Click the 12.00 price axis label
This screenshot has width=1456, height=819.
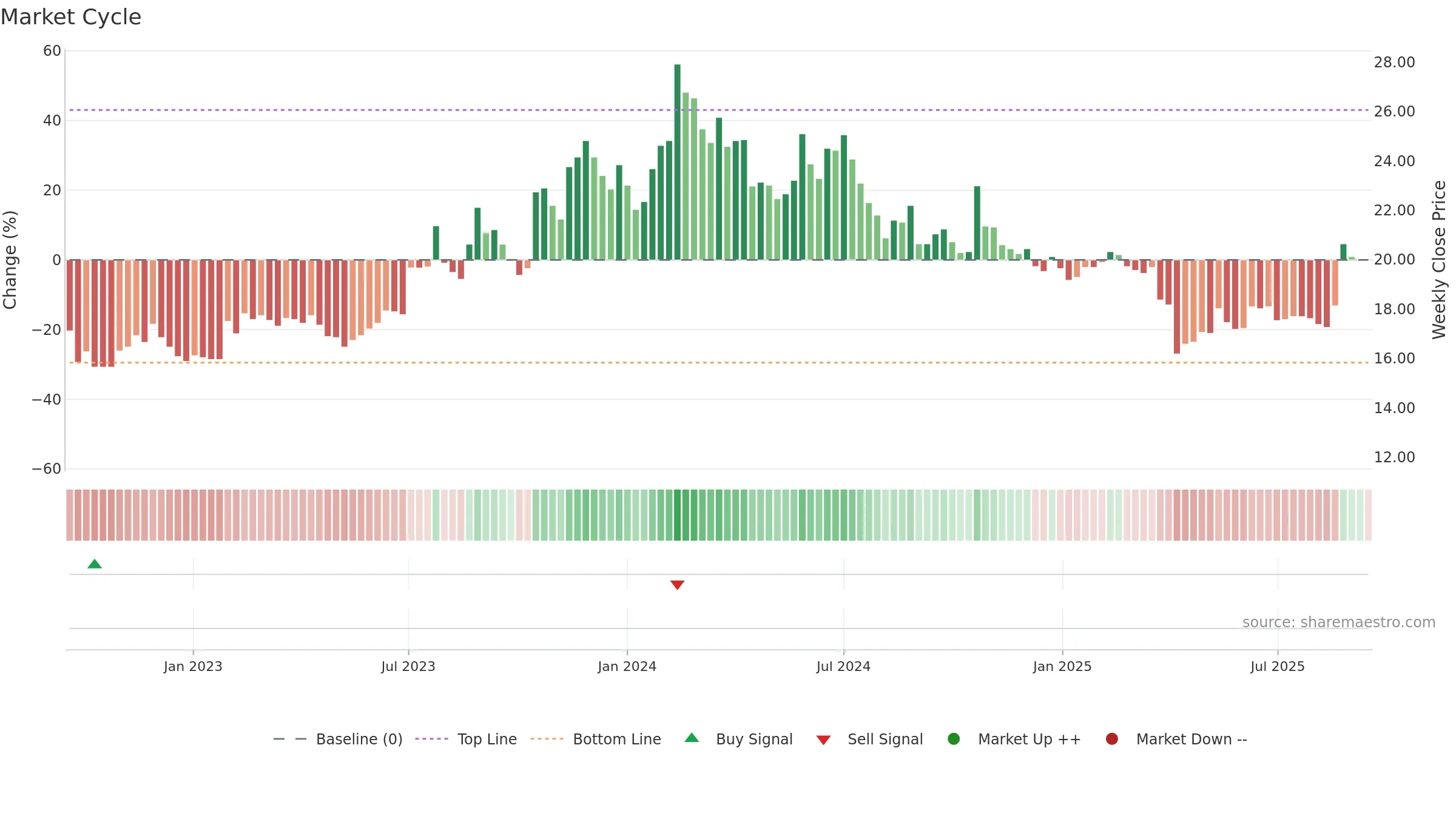[x=1394, y=457]
